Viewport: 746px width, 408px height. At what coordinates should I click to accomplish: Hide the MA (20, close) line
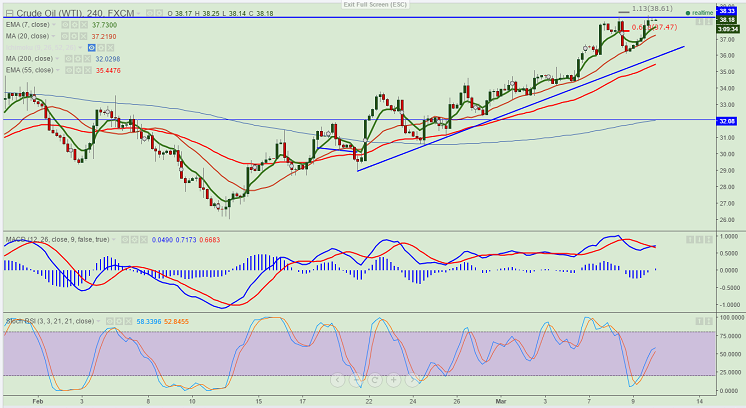65,36
